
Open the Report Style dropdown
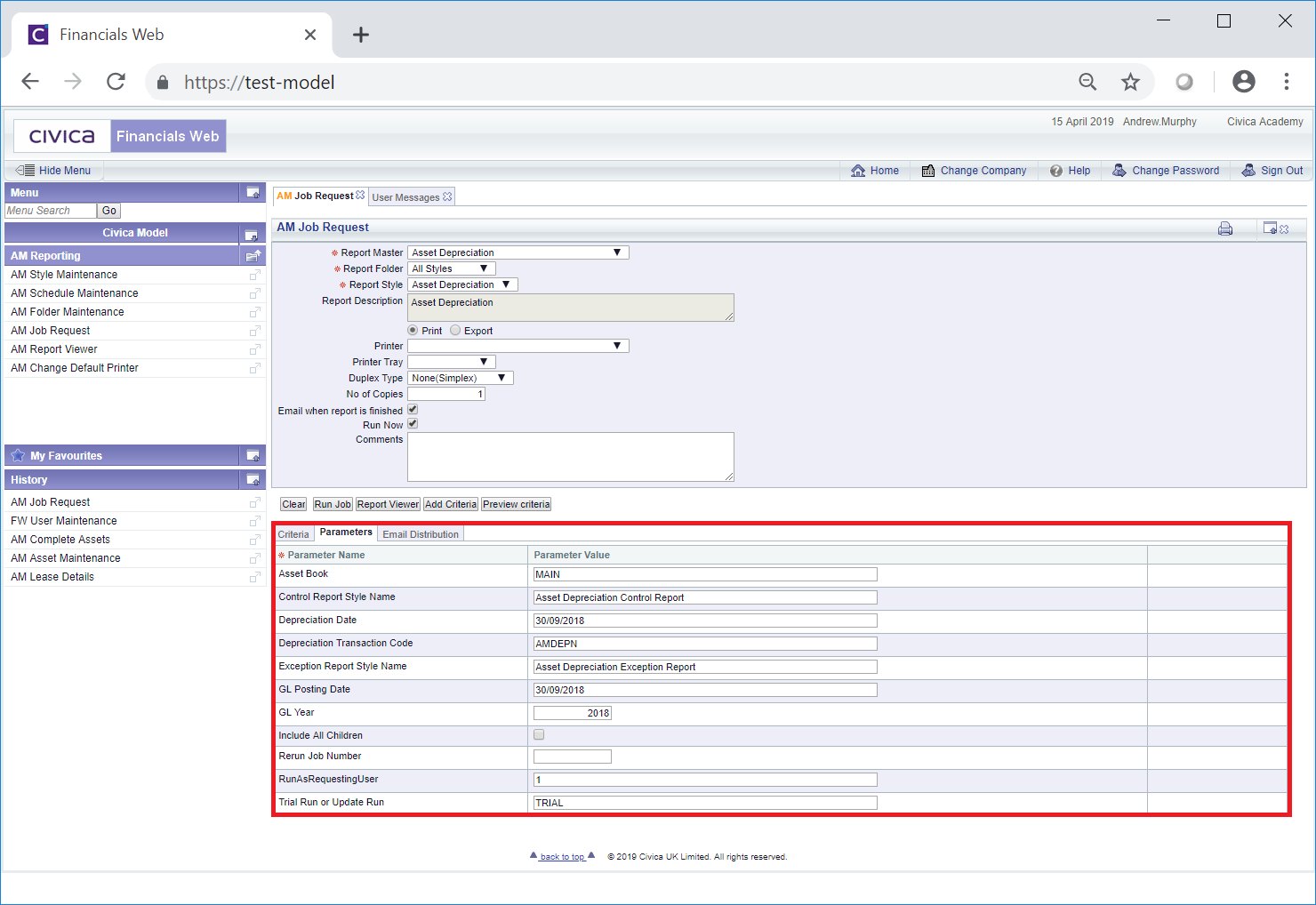[x=462, y=284]
